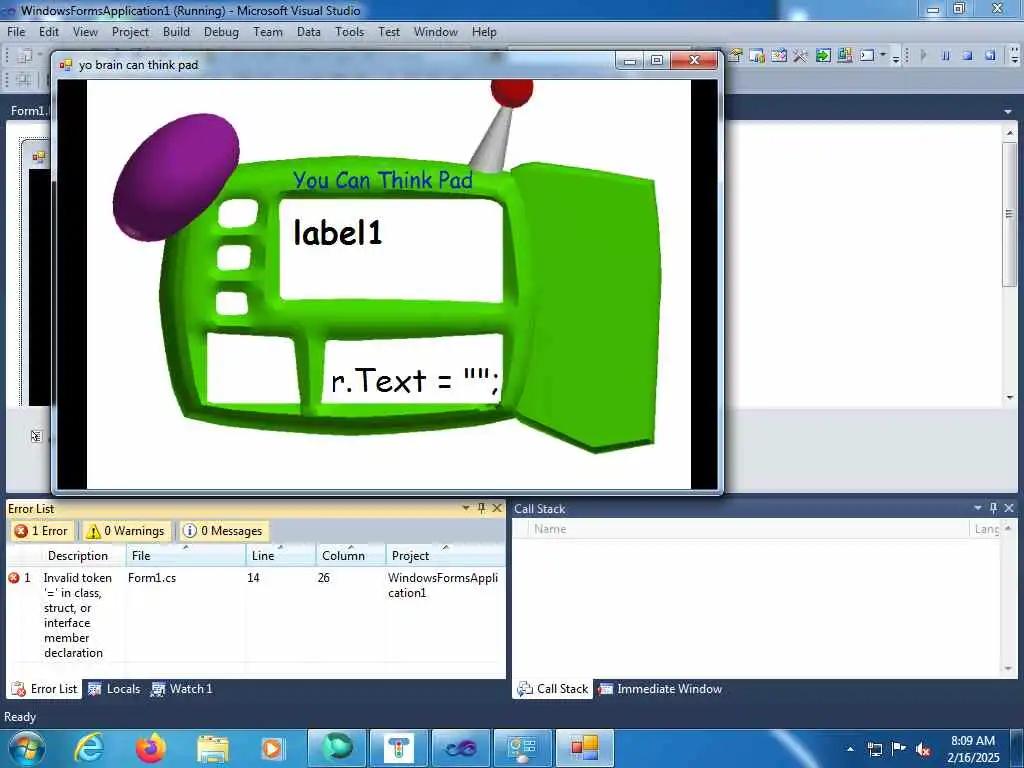Open the Window menu
Viewport: 1024px width, 768px height.
pos(436,31)
